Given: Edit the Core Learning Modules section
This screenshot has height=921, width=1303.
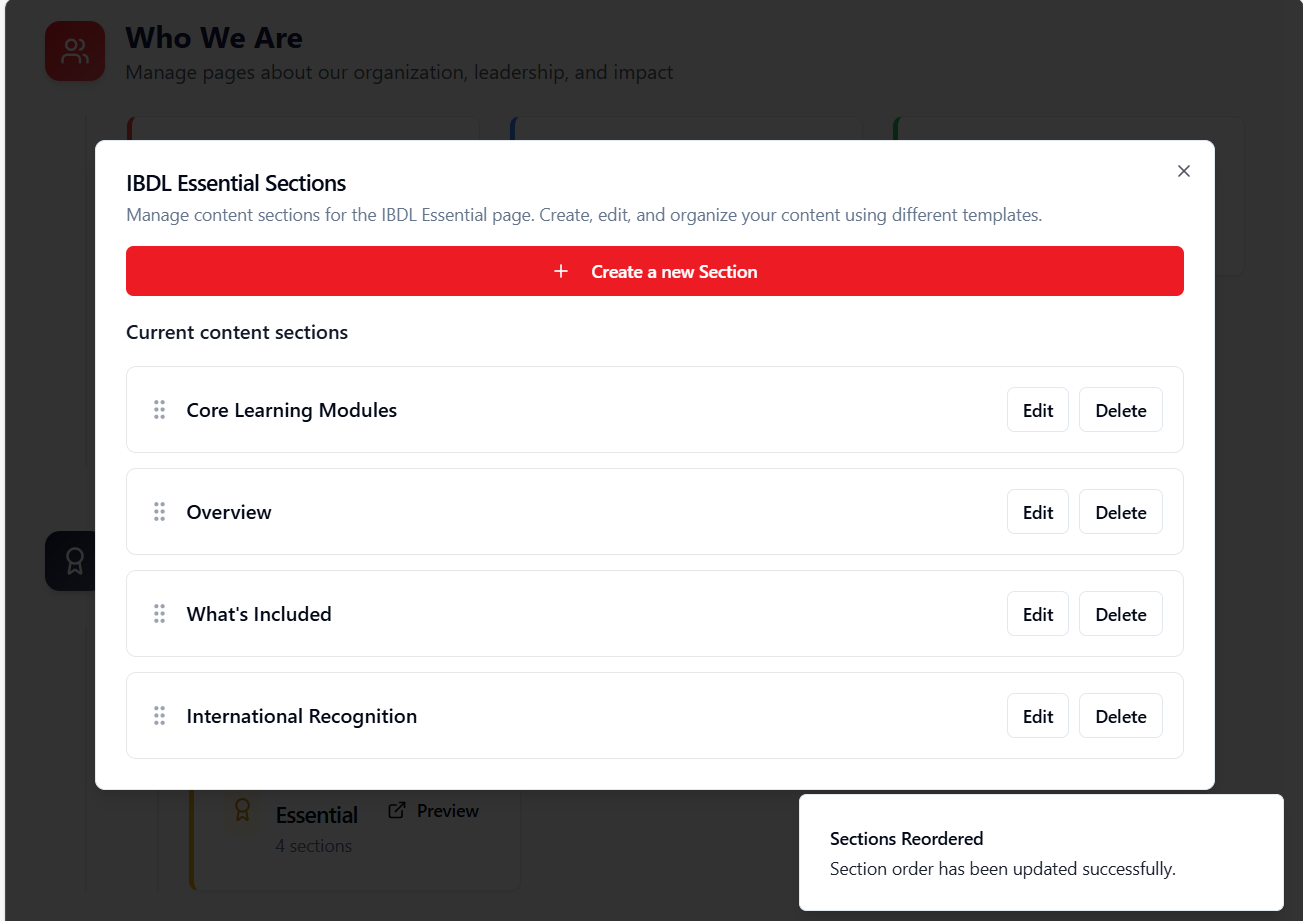Looking at the screenshot, I should point(1038,410).
